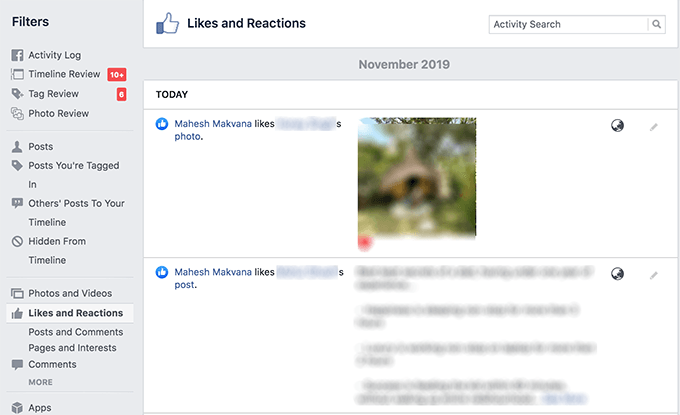Viewport: 680px width, 415px height.
Task: Open the Posts and Comments filter
Action: pos(75,332)
